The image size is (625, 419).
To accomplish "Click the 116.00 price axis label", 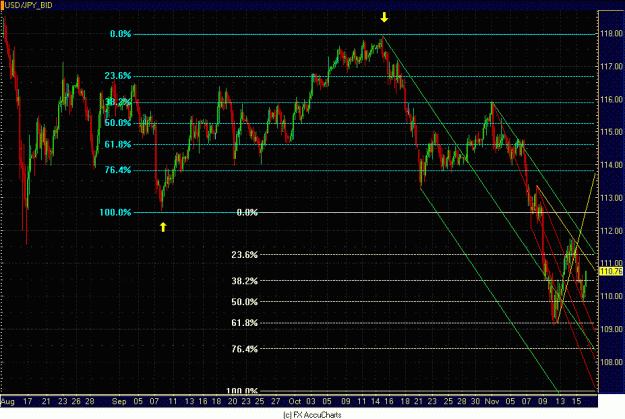I will [611, 99].
